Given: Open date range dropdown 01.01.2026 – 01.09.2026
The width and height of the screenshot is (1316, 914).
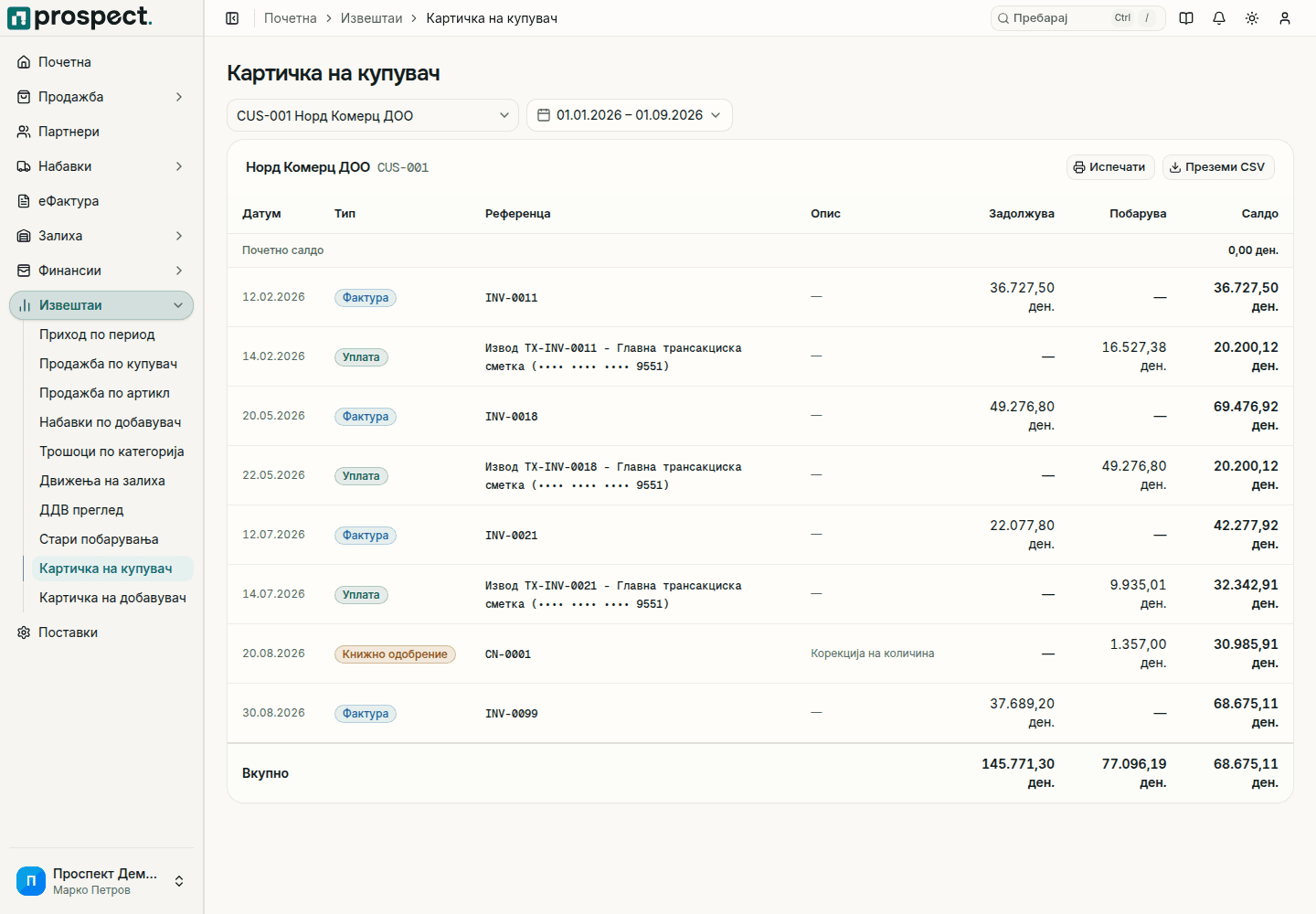Looking at the screenshot, I should 630,115.
